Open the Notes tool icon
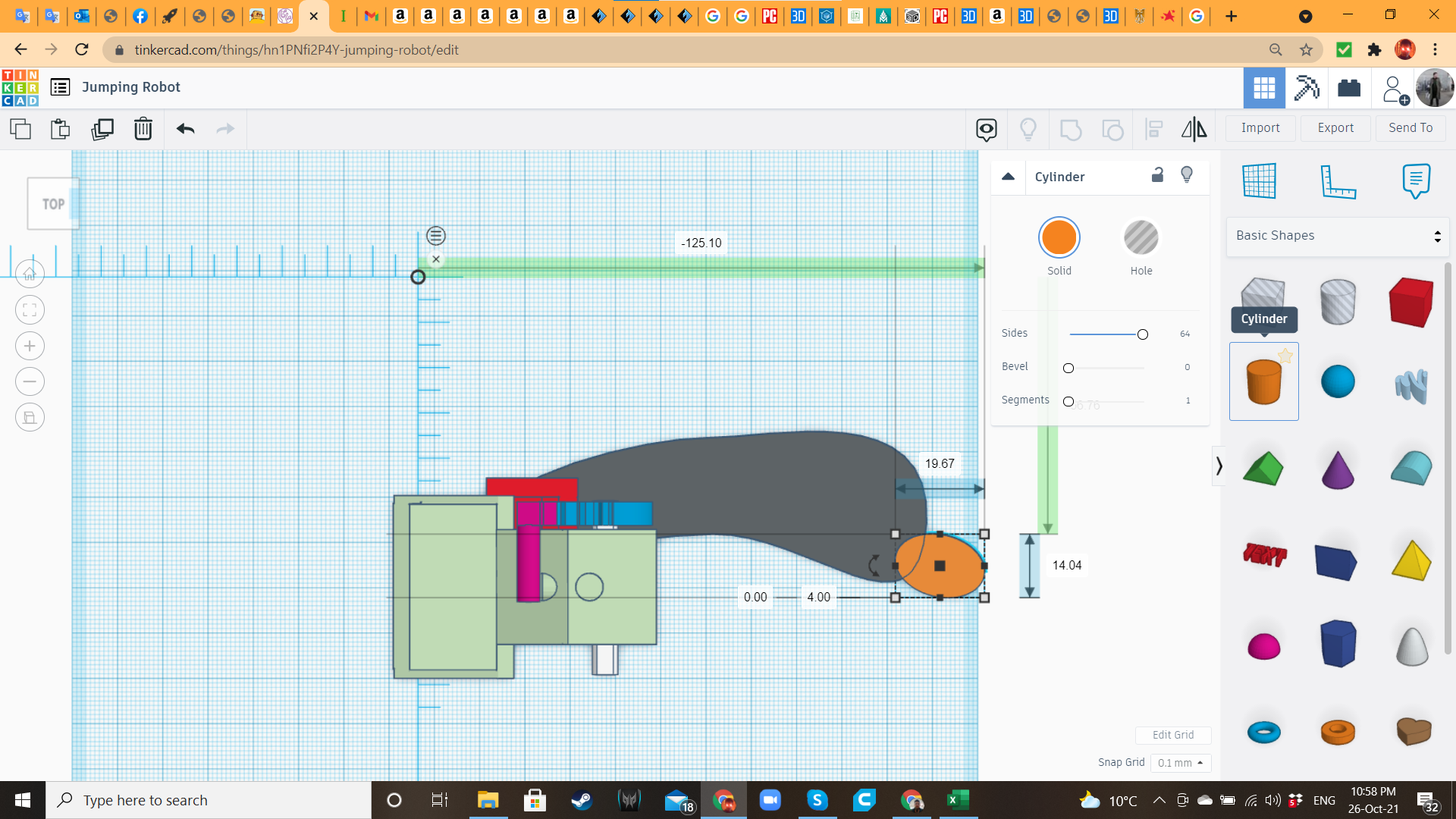 click(x=1417, y=180)
